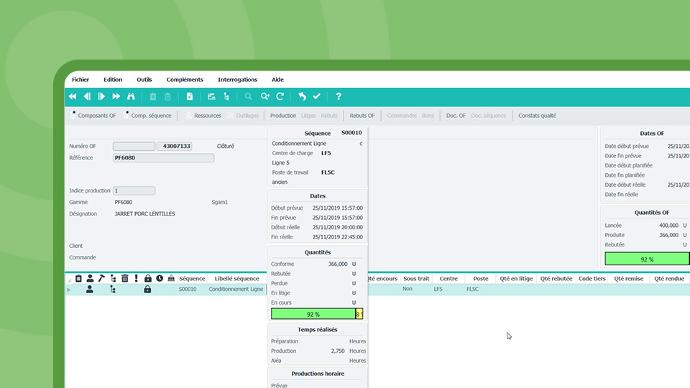
Task: Expand the S00010 row arrow
Action: tap(69, 289)
